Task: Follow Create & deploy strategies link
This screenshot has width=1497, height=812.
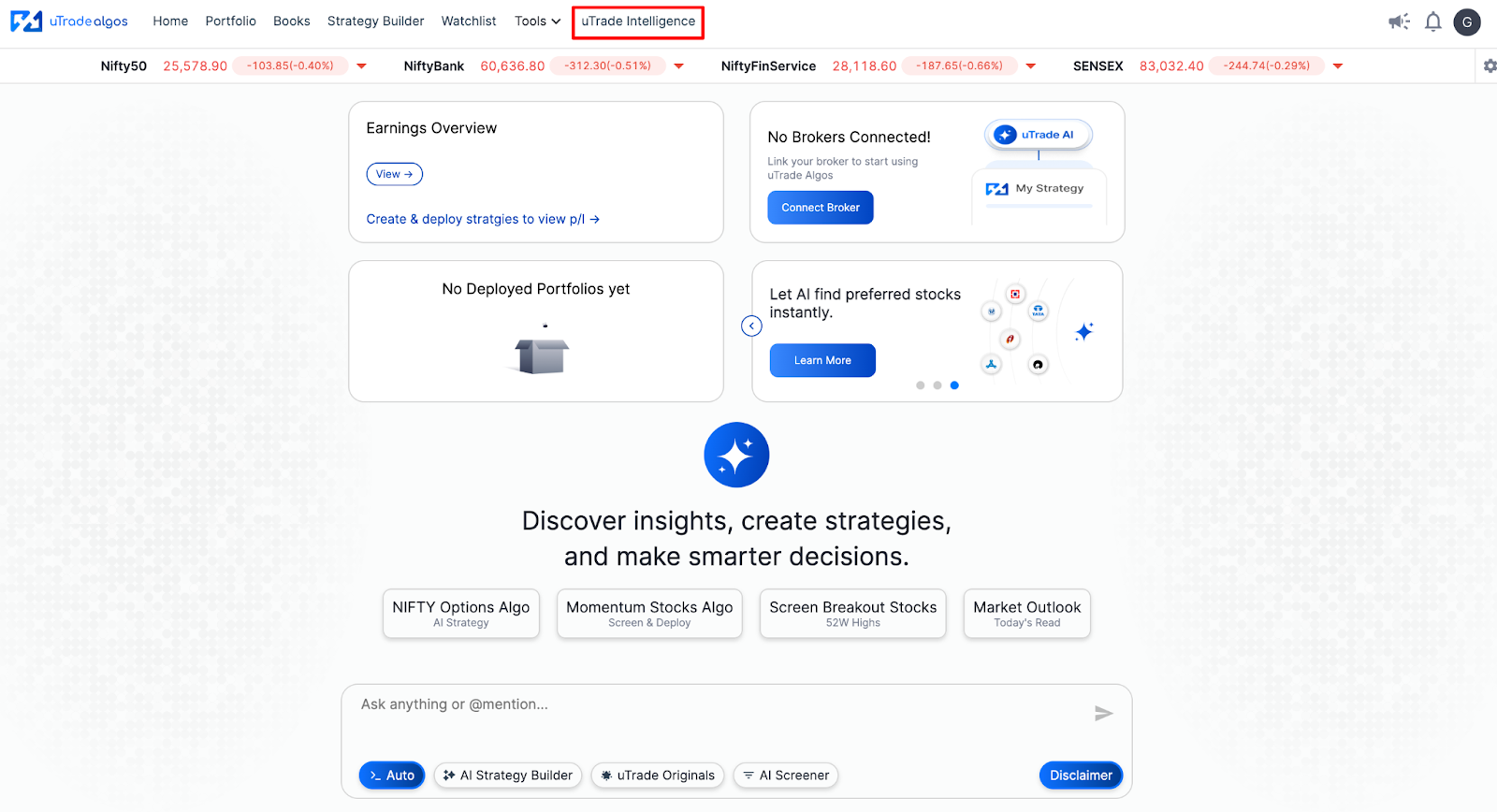Action: pyautogui.click(x=483, y=219)
